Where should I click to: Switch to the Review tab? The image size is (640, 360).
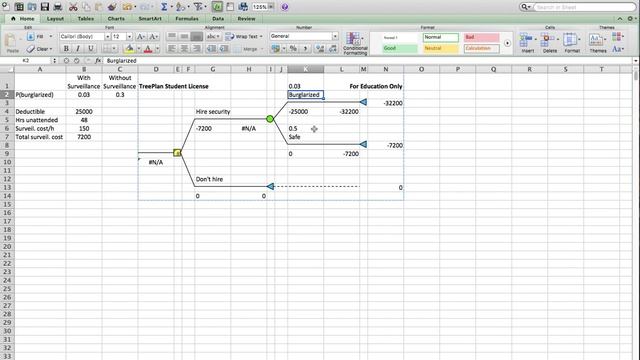(246, 19)
